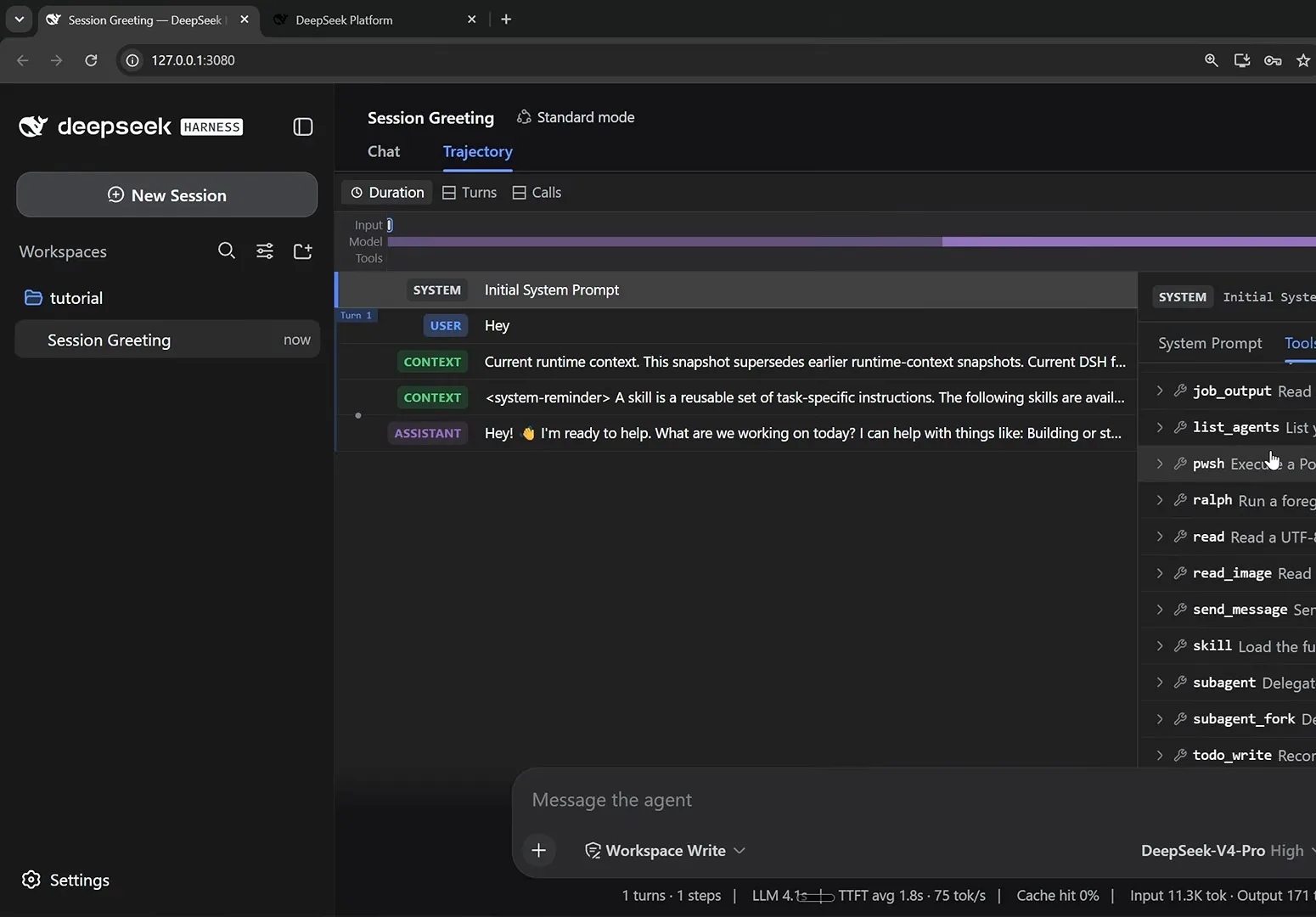The height and width of the screenshot is (917, 1316).
Task: Select the Initial System Prompt row
Action: click(737, 290)
